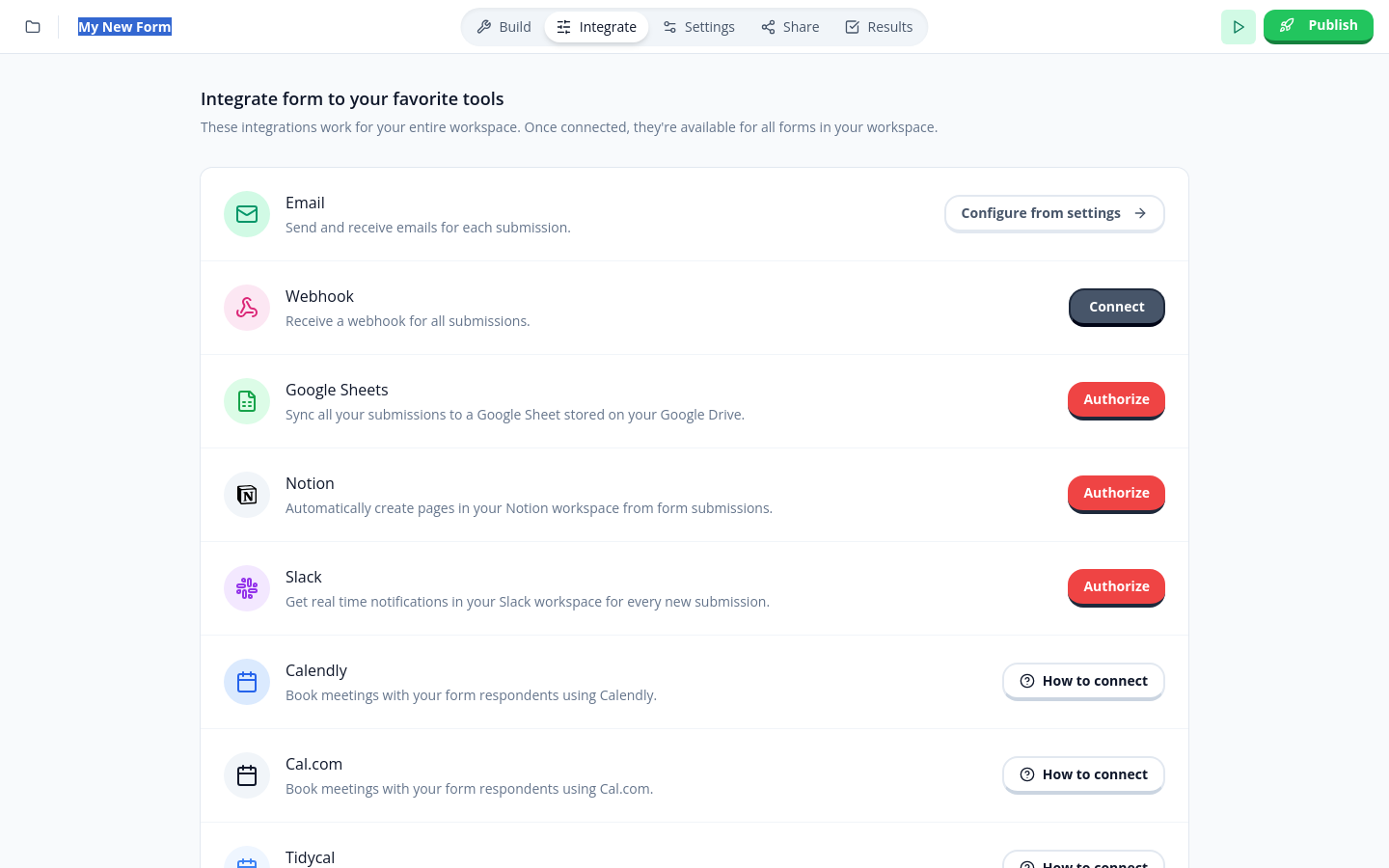Click the Integrate form heading

[x=352, y=98]
